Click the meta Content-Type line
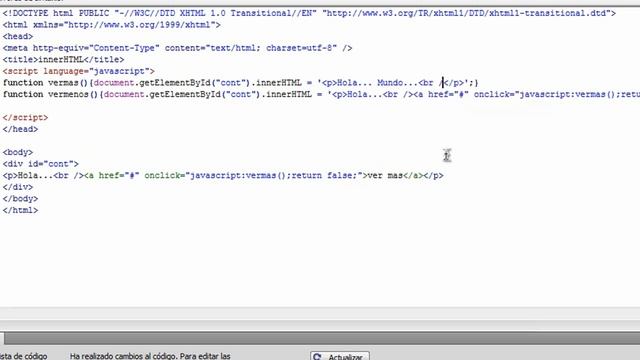The height and width of the screenshot is (360, 640). click(x=177, y=48)
